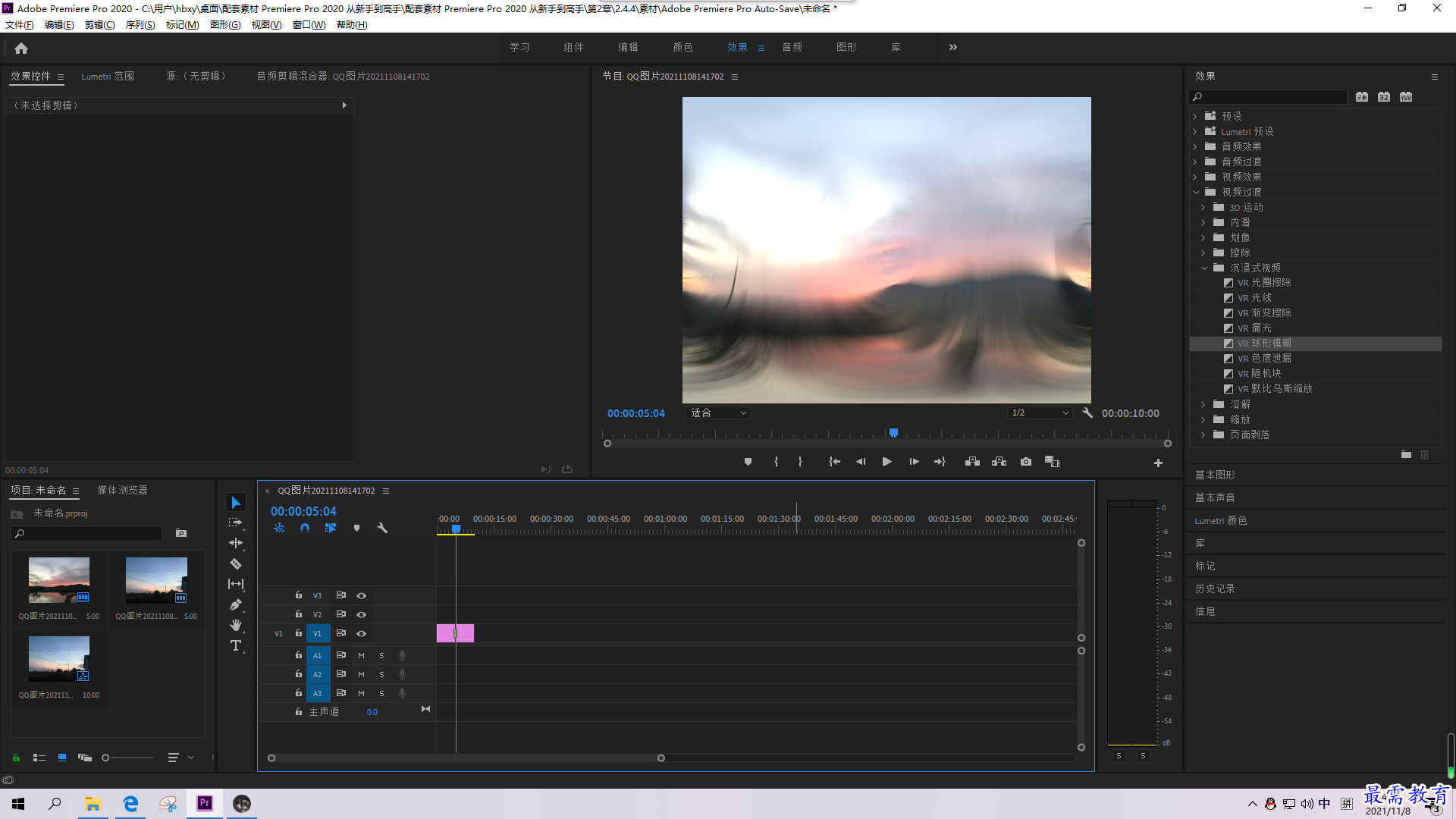Create new custom bin in Effects panel
Viewport: 1456px width, 819px height.
[x=1406, y=454]
